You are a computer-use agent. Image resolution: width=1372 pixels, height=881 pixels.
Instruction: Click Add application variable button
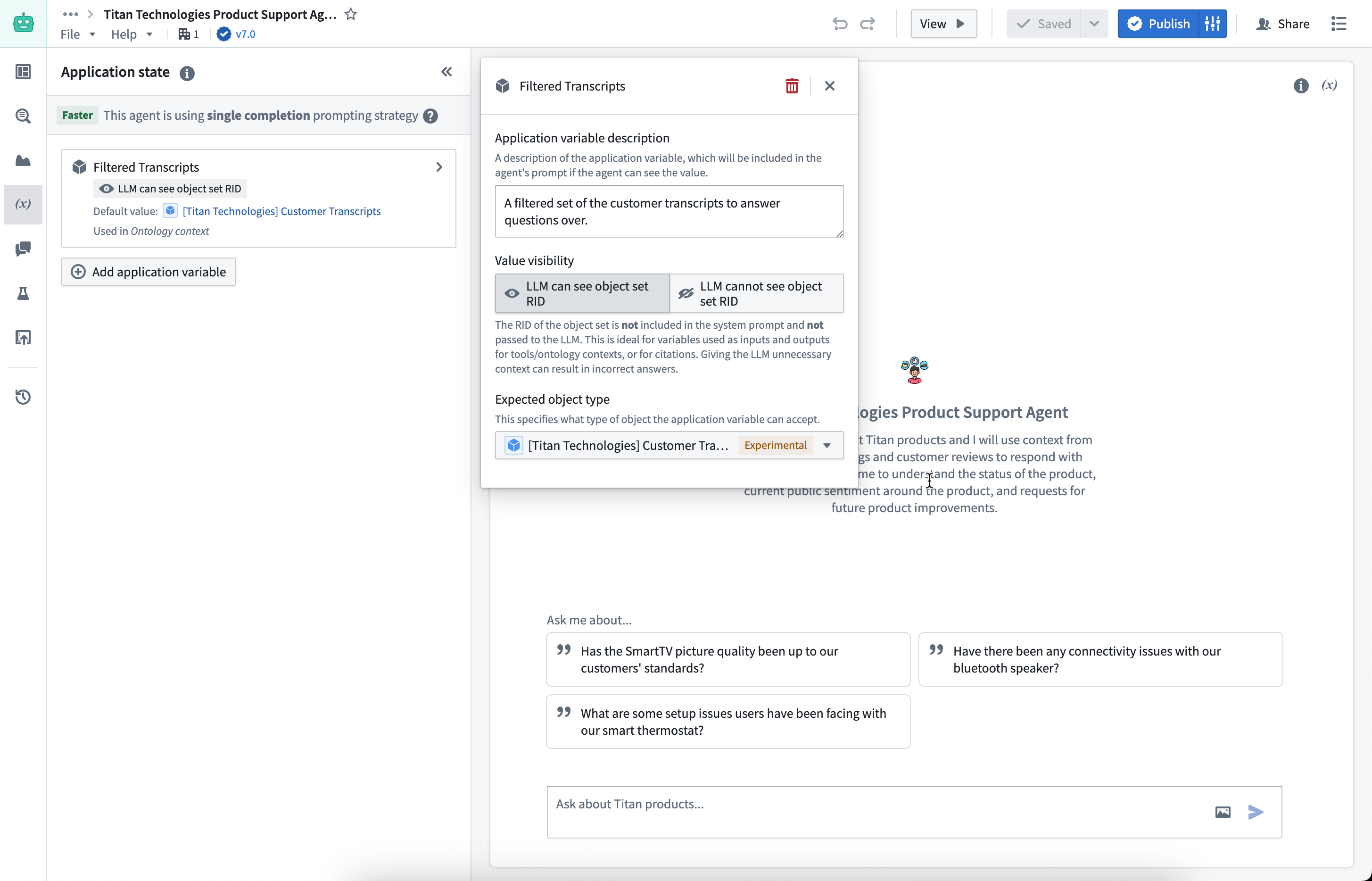click(148, 272)
